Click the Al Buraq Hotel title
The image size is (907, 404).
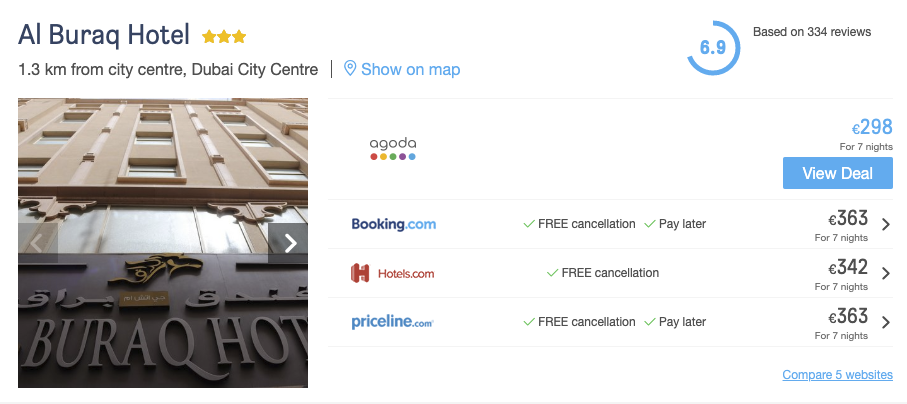pos(104,35)
